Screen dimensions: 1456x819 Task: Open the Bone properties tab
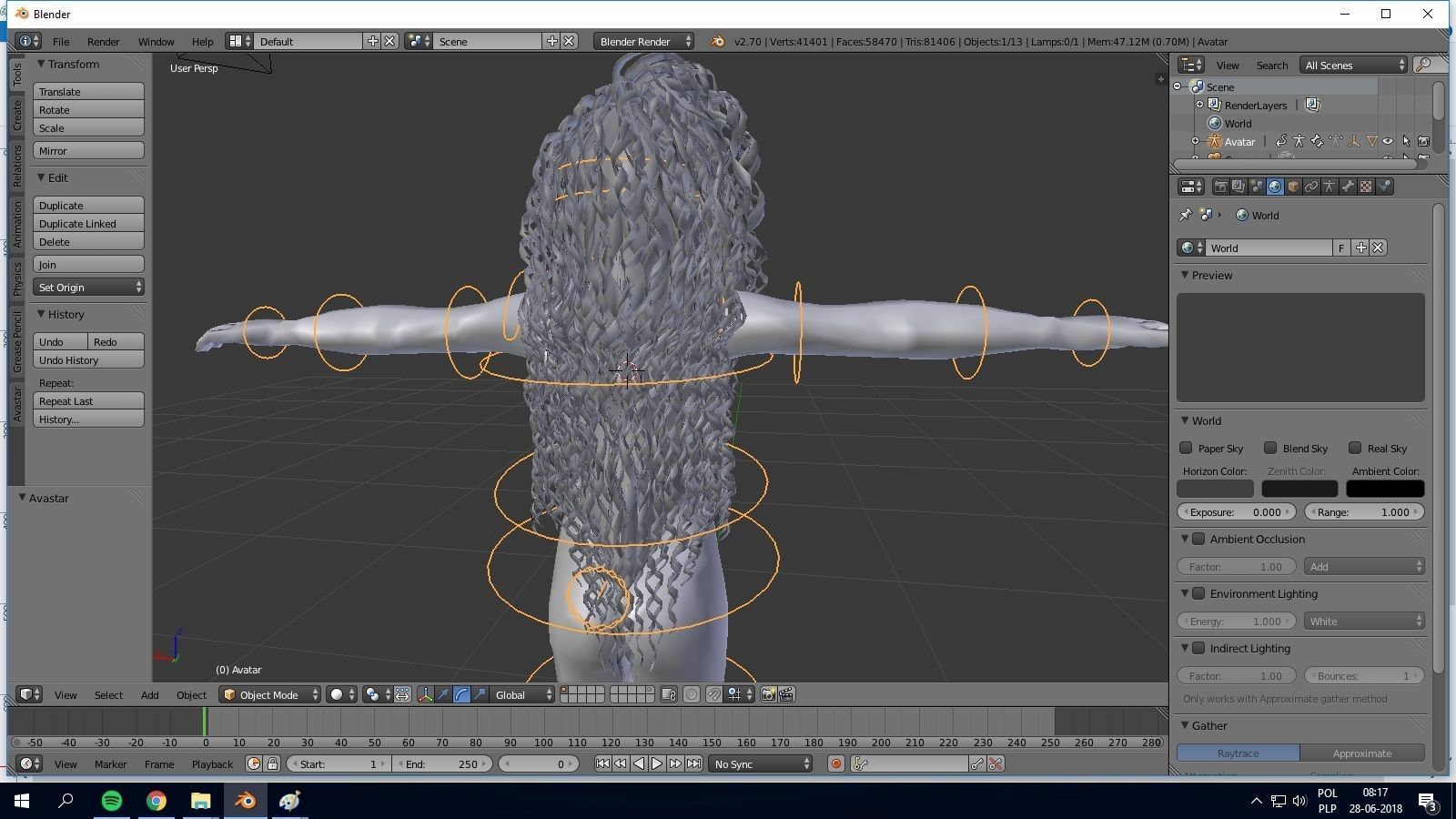point(1348,187)
